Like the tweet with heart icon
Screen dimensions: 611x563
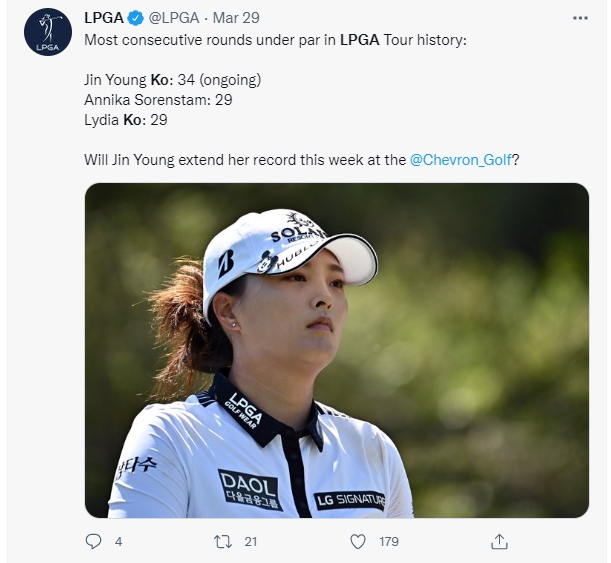click(x=358, y=542)
